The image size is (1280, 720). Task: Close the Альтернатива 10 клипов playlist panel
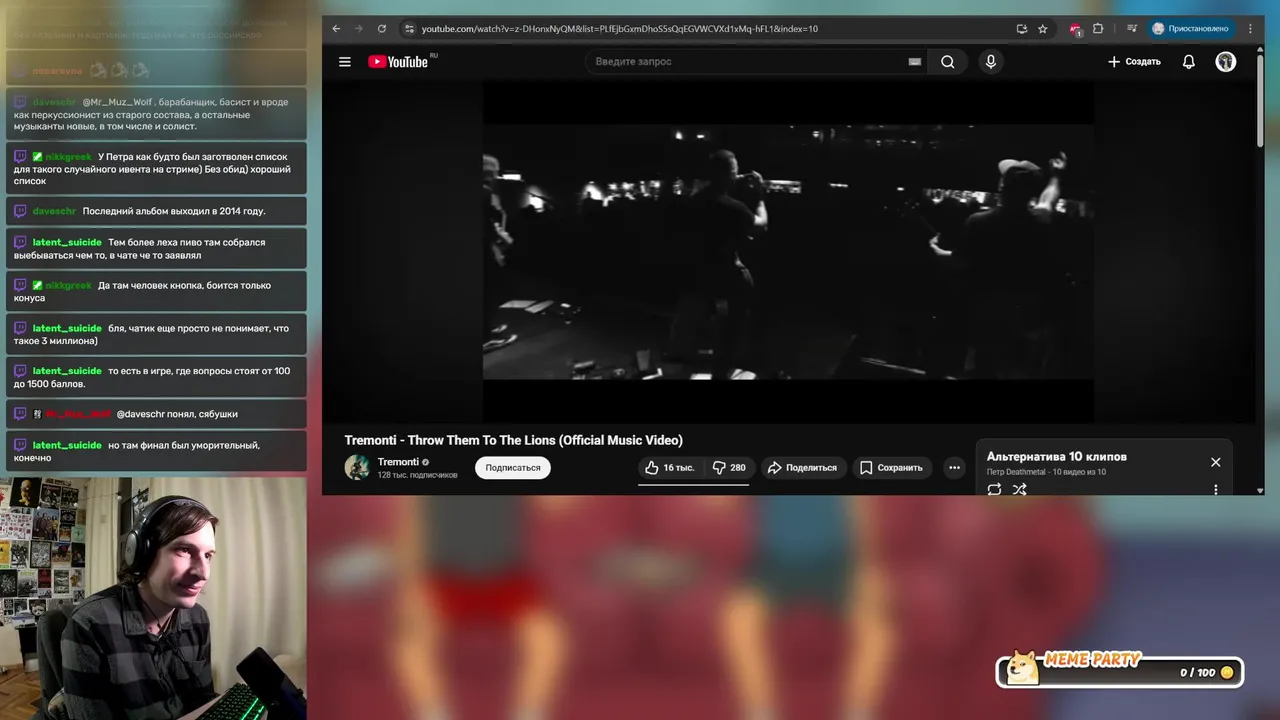click(1216, 462)
